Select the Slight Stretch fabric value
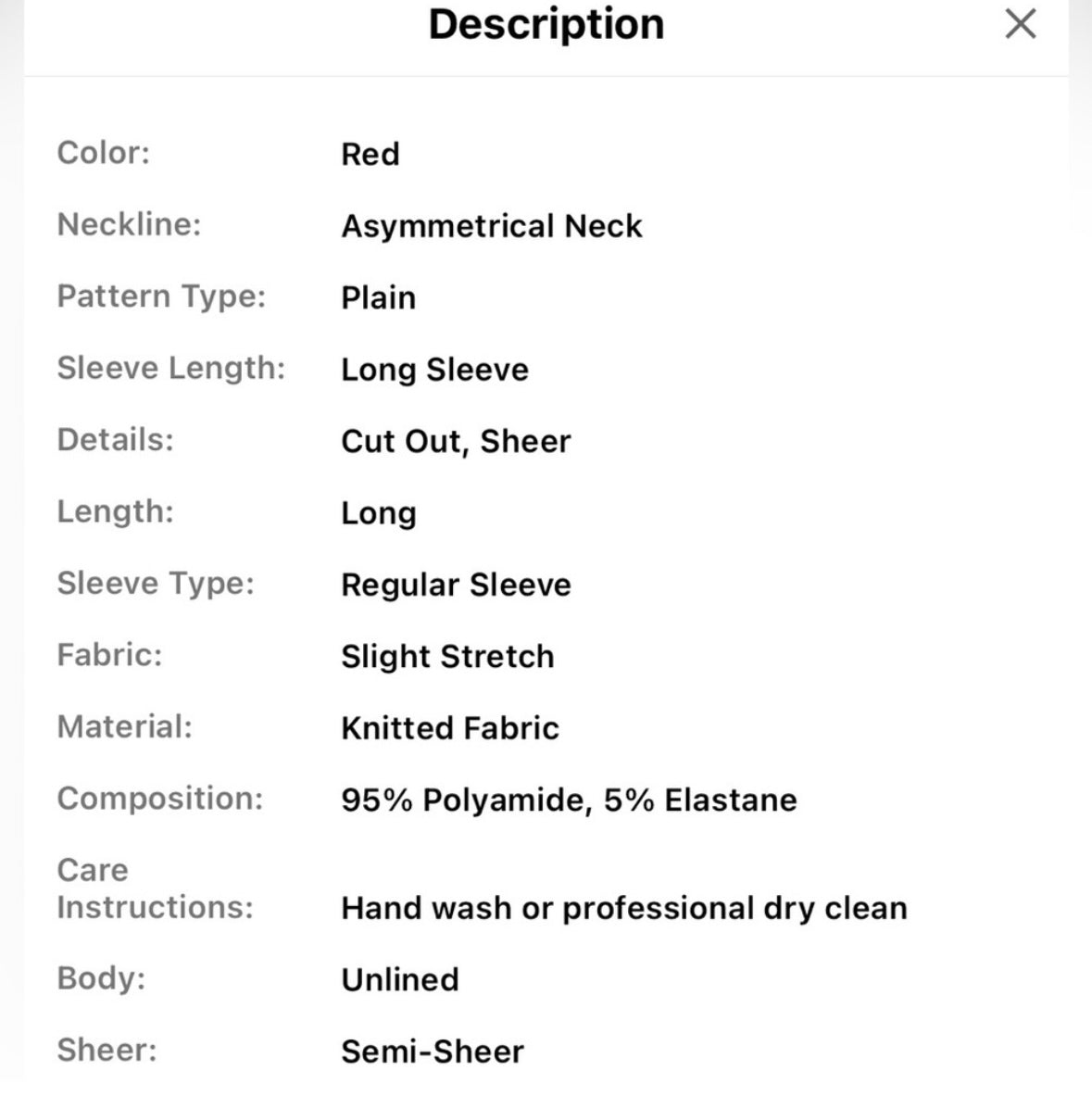This screenshot has width=1092, height=1096. [x=447, y=657]
